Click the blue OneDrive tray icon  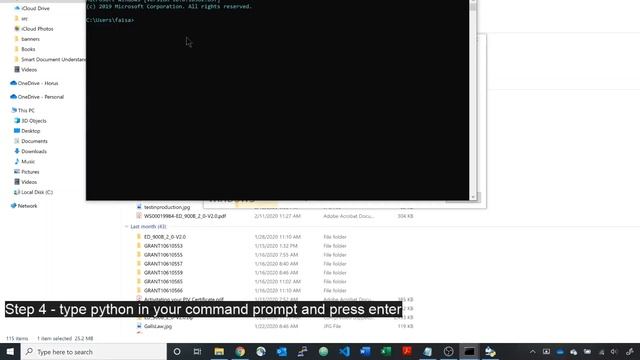pos(560,352)
